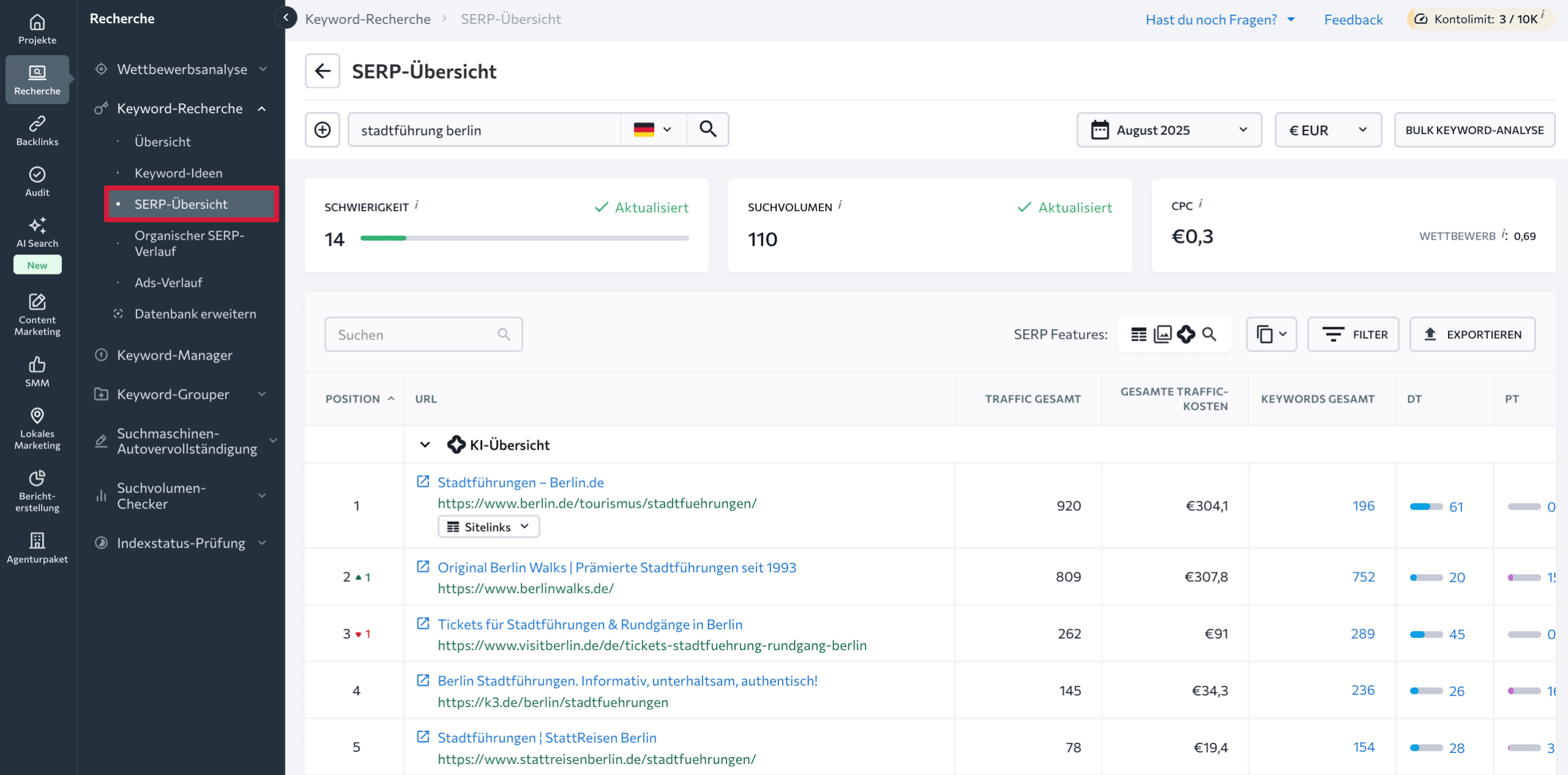Expand Keyword-Grouper menu

pyautogui.click(x=262, y=394)
